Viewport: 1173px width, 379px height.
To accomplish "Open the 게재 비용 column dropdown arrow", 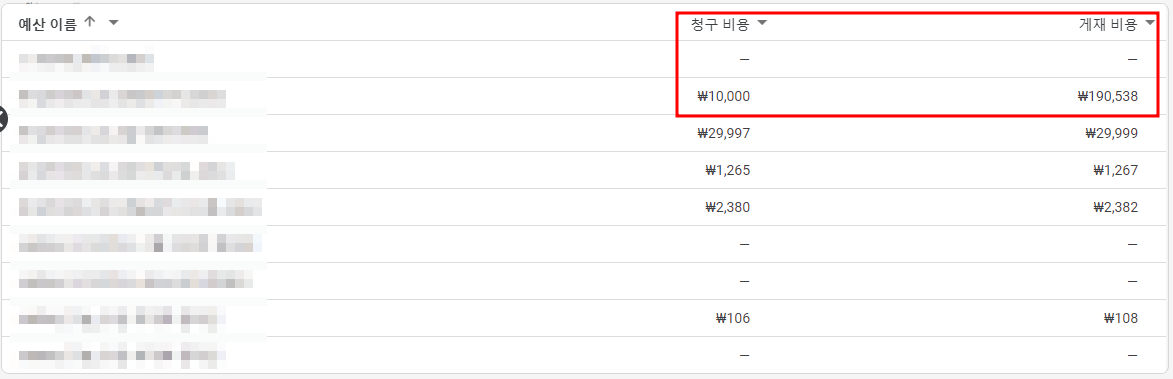I will pos(1150,23).
